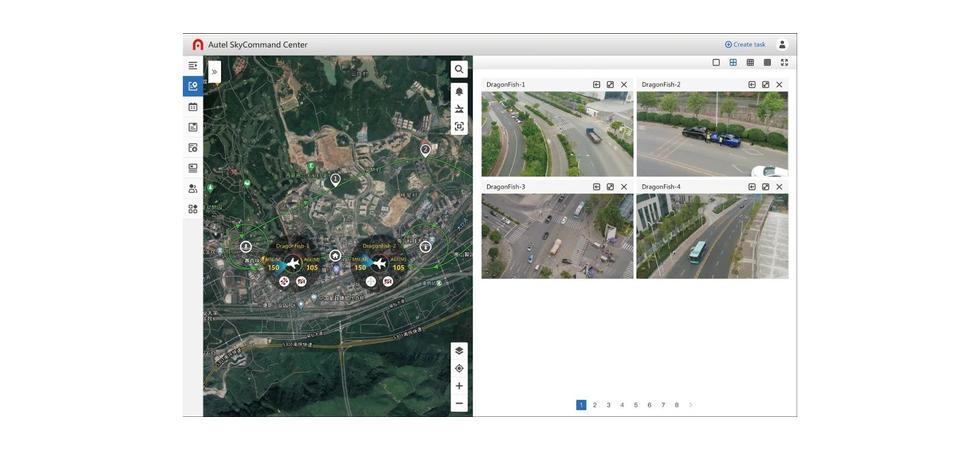Recenter map to current location

coord(459,369)
